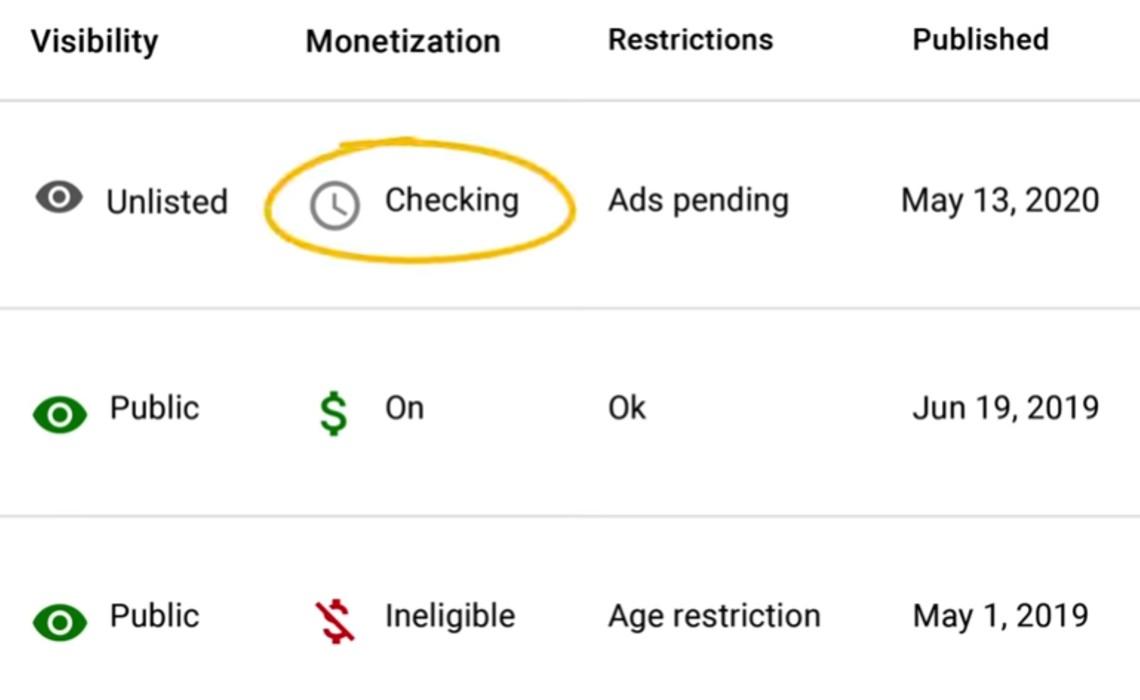Click the green eye icon beside the bottom Public video
This screenshot has width=1140, height=700.
(58, 621)
